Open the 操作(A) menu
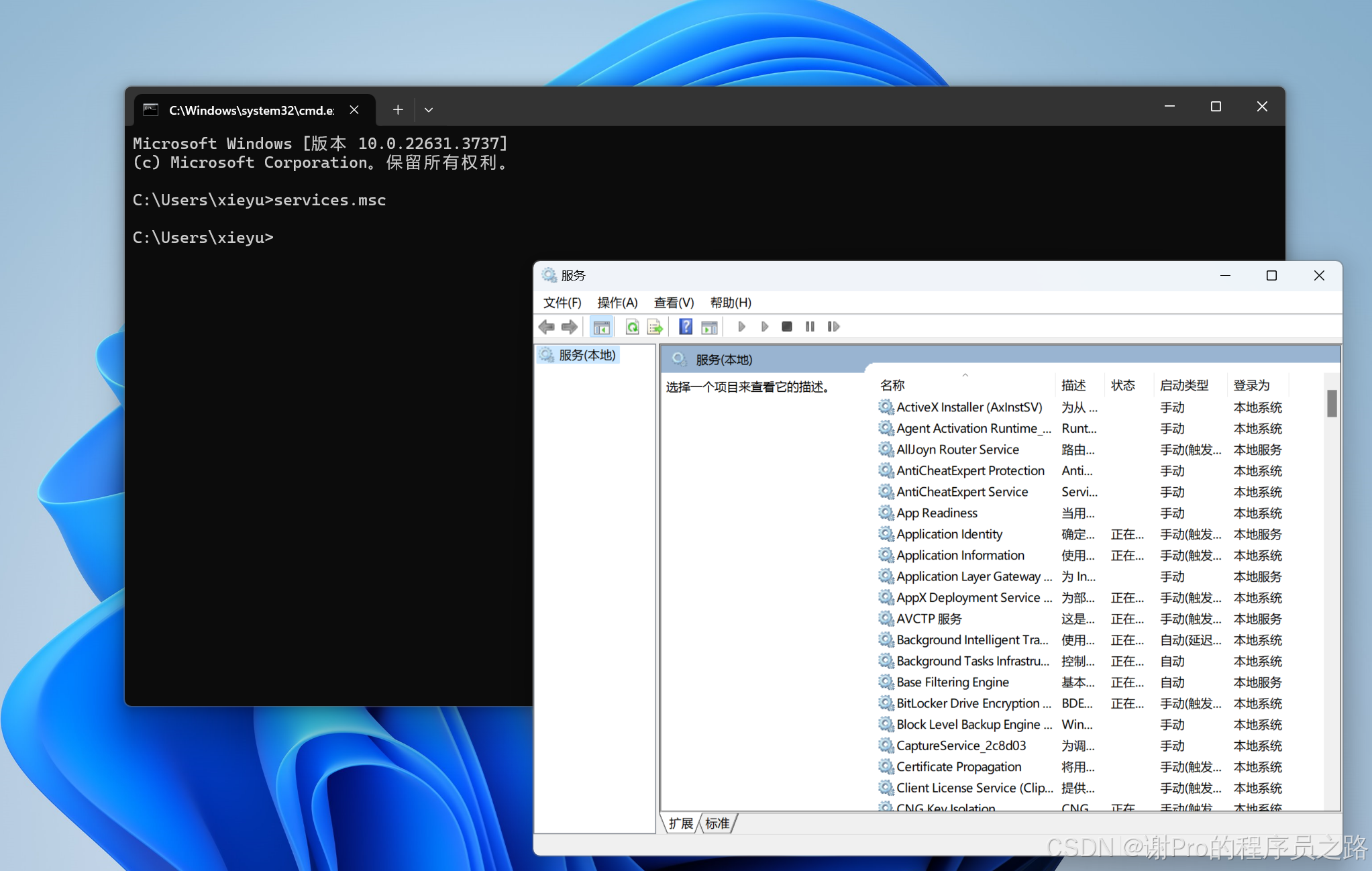This screenshot has width=1372, height=871. point(617,303)
